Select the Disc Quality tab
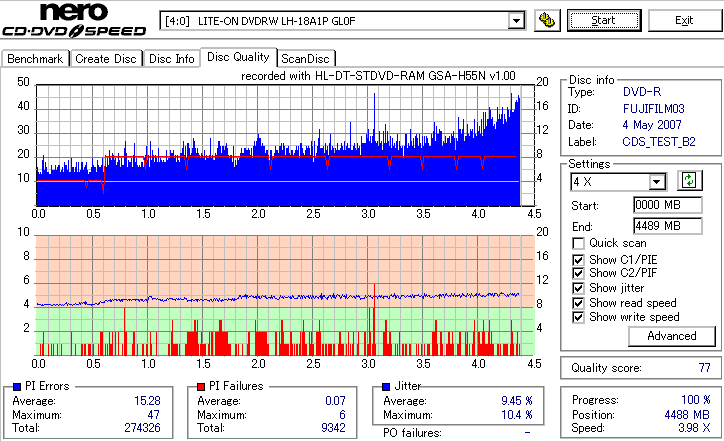Image resolution: width=724 pixels, height=441 pixels. coord(238,57)
